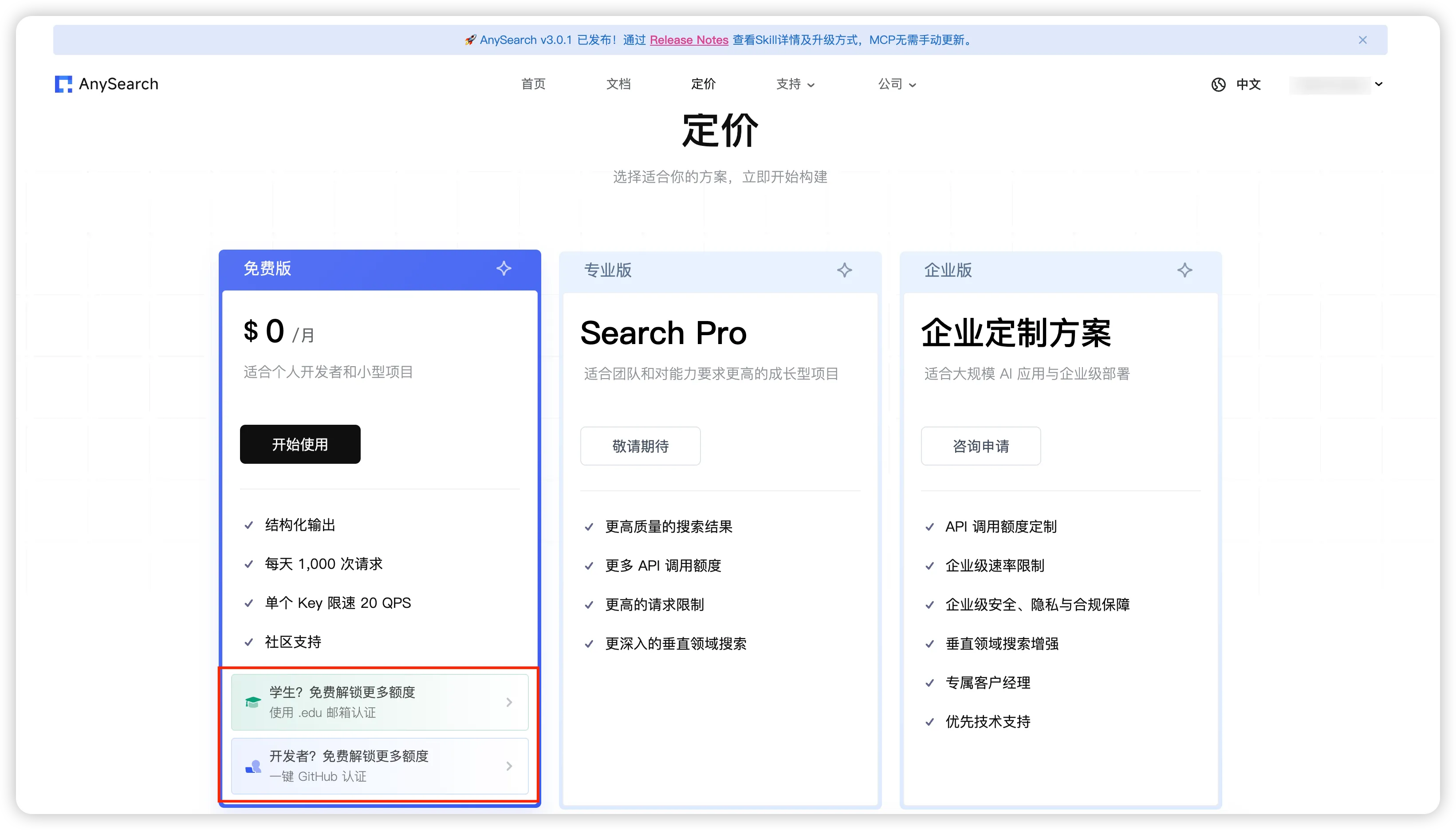Viewport: 1456px width, 830px height.
Task: Click the 免费版 plan header label
Action: click(x=268, y=268)
